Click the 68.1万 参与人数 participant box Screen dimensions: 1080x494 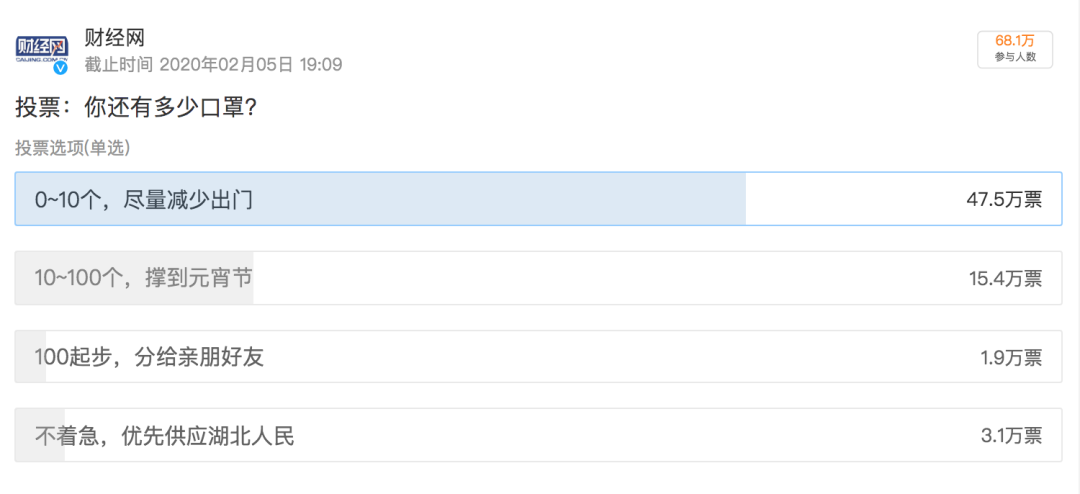[1015, 50]
